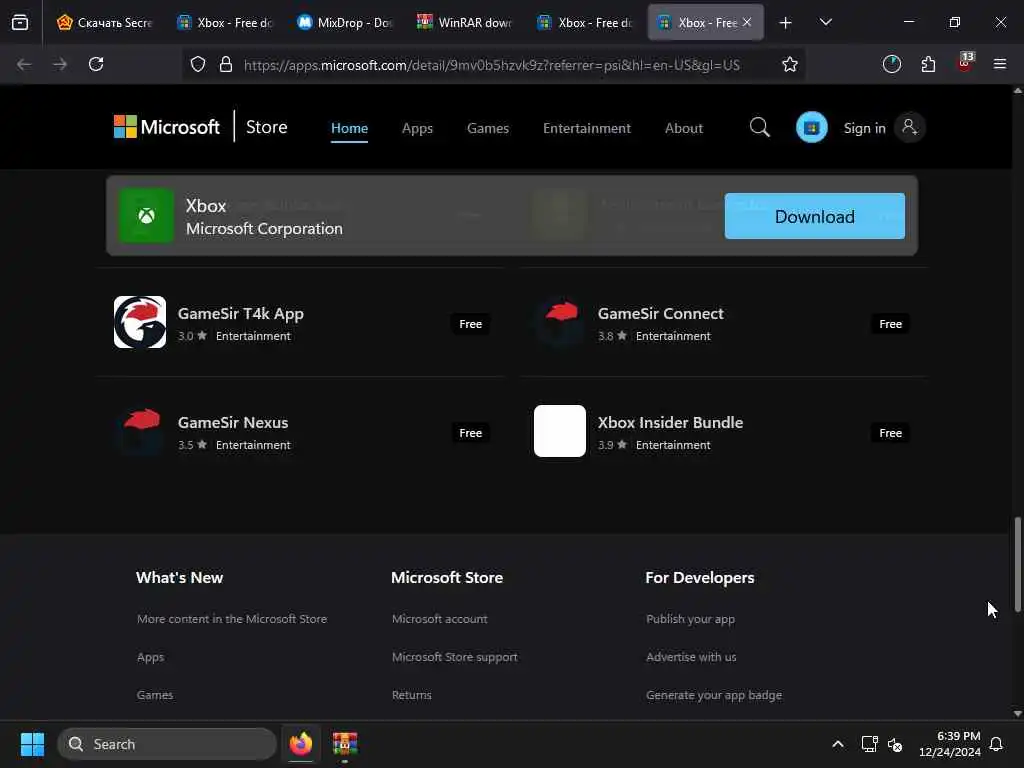Select the Apps nav item
Viewport: 1024px width, 768px height.
tap(417, 128)
